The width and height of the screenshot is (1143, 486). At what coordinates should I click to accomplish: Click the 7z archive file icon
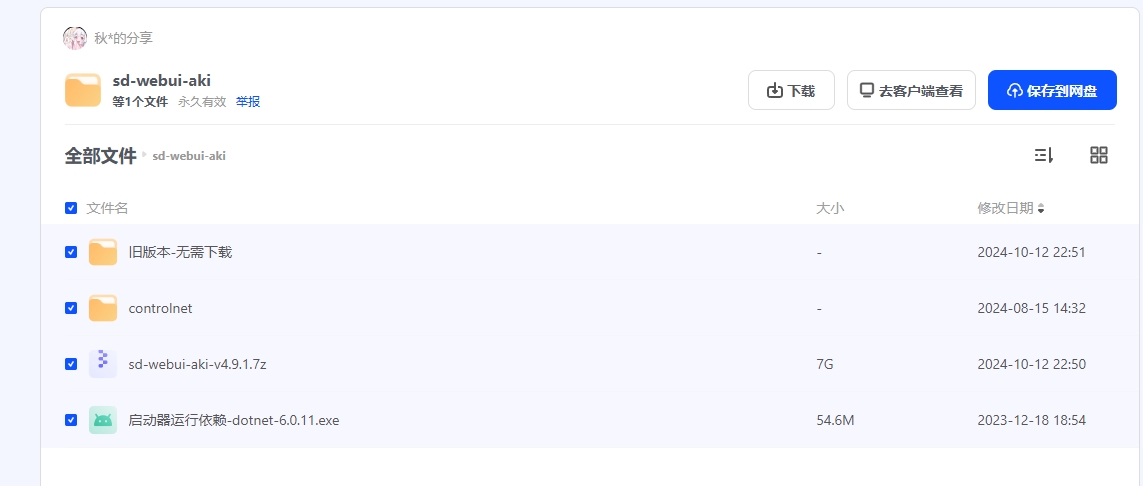(x=103, y=364)
